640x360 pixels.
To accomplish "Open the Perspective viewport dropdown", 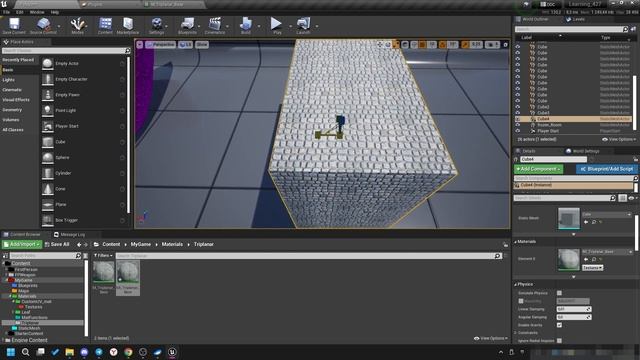I will (160, 44).
